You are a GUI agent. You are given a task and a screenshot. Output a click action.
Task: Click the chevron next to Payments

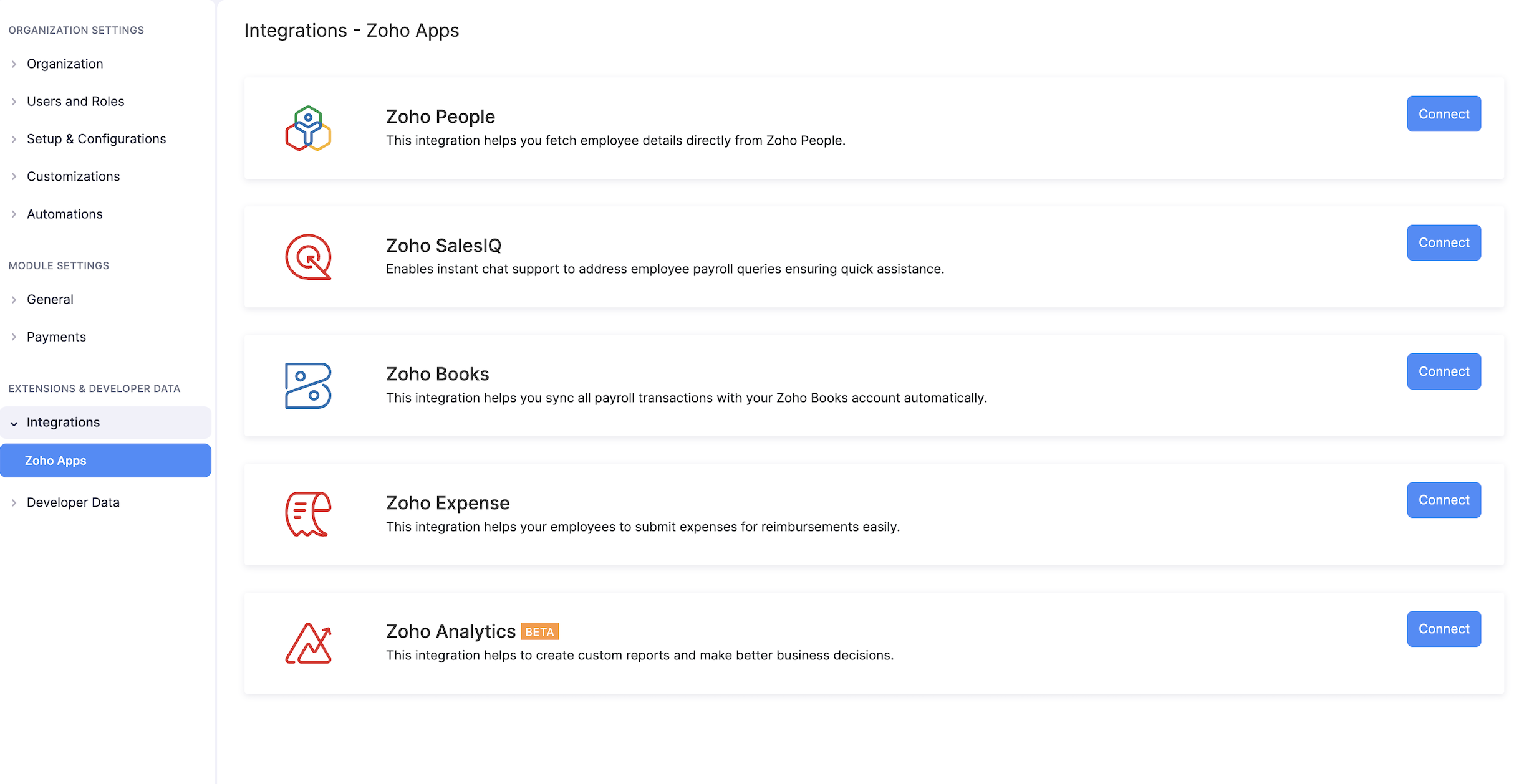pyautogui.click(x=14, y=337)
